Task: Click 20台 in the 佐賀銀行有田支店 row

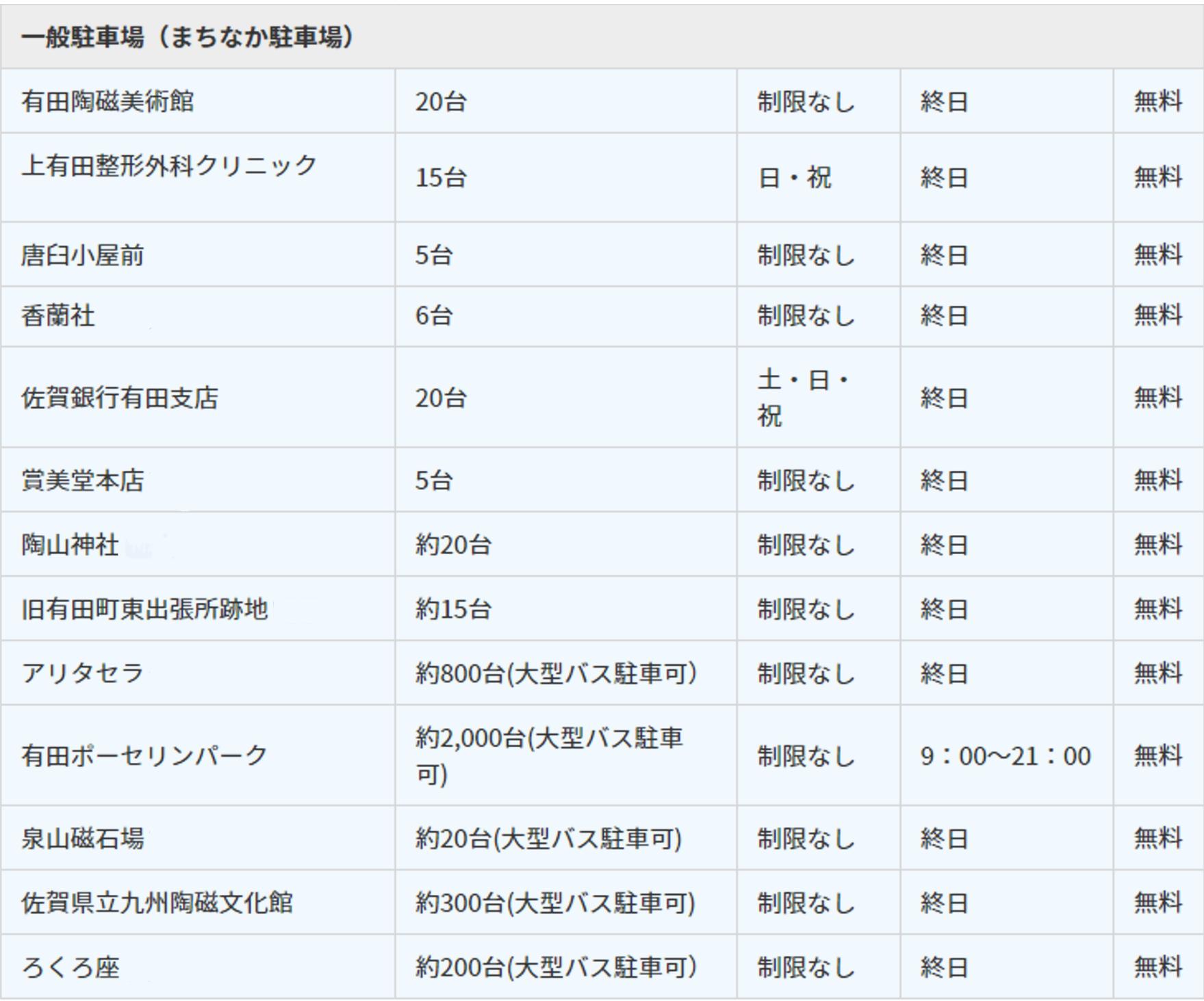Action: [x=441, y=398]
